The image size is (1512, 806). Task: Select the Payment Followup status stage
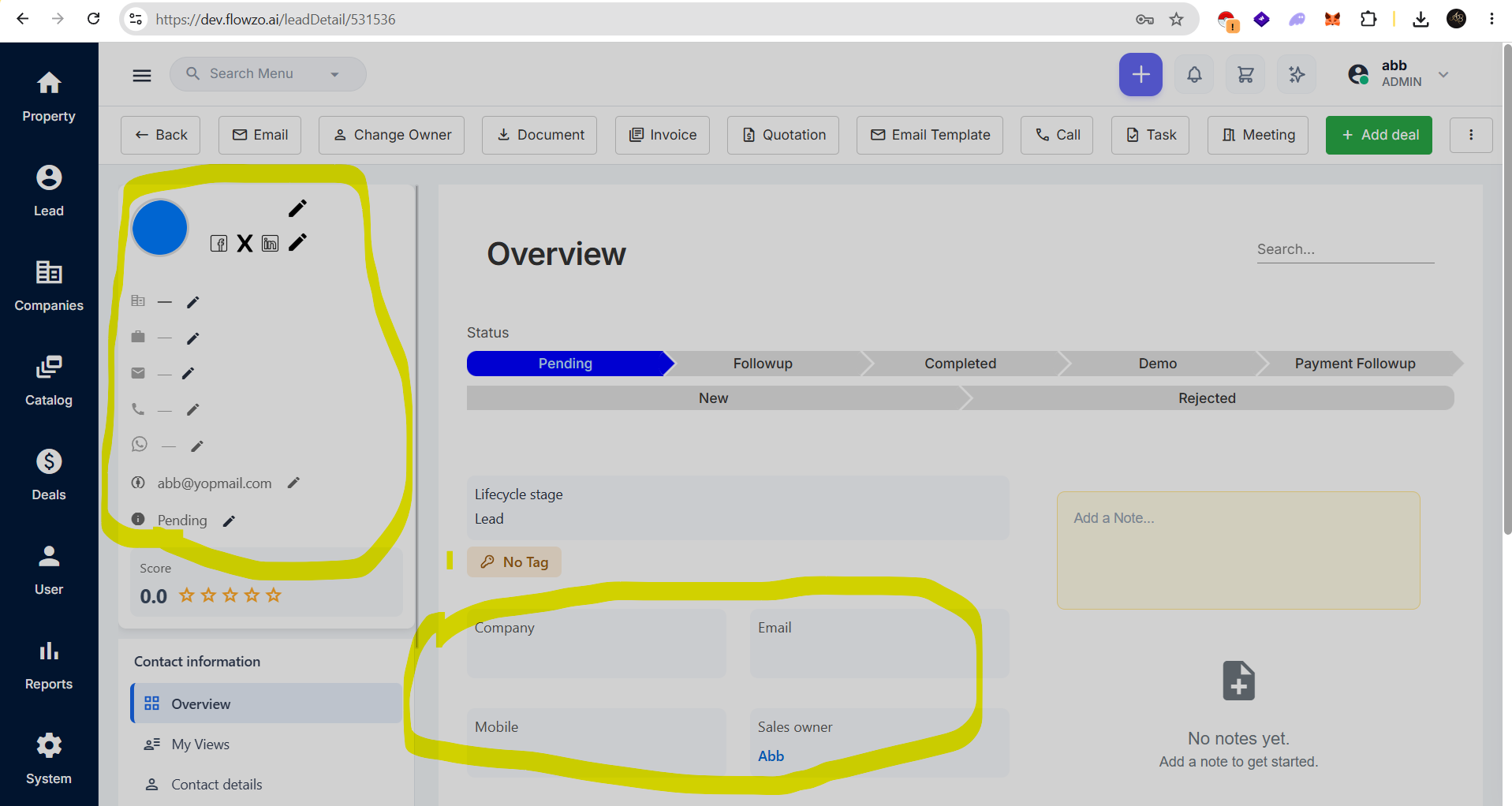pos(1355,364)
